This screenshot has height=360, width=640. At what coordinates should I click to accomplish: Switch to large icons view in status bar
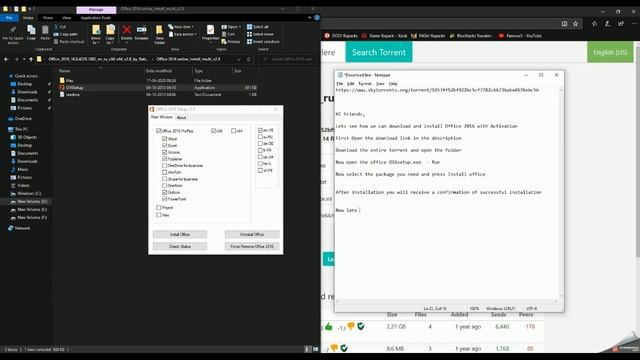[x=315, y=349]
